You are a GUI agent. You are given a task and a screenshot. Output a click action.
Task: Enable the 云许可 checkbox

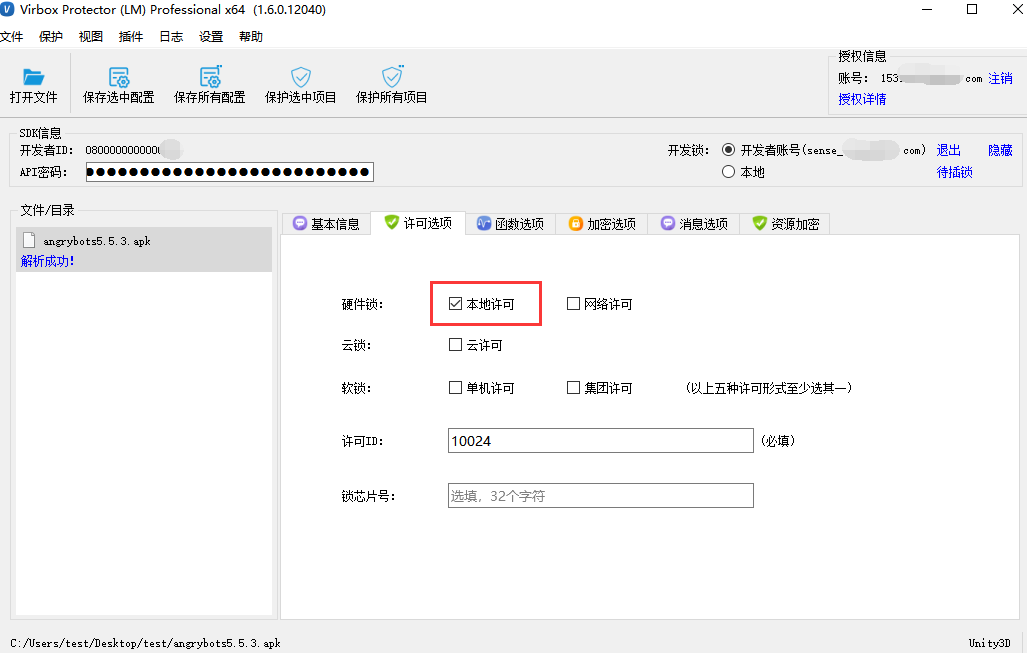pos(455,345)
